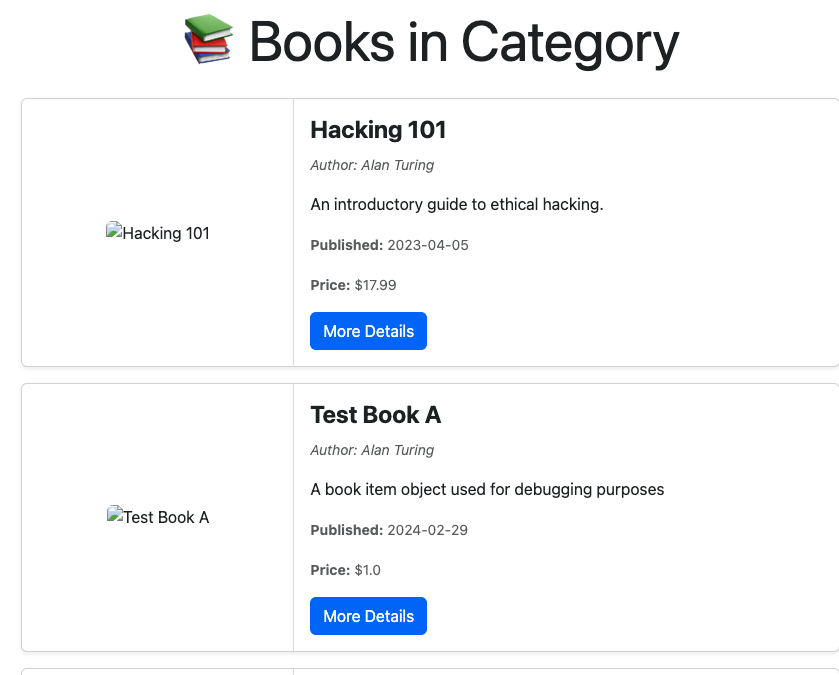Image resolution: width=839 pixels, height=675 pixels.
Task: Click the published date 2023-04-05
Action: [x=428, y=245]
